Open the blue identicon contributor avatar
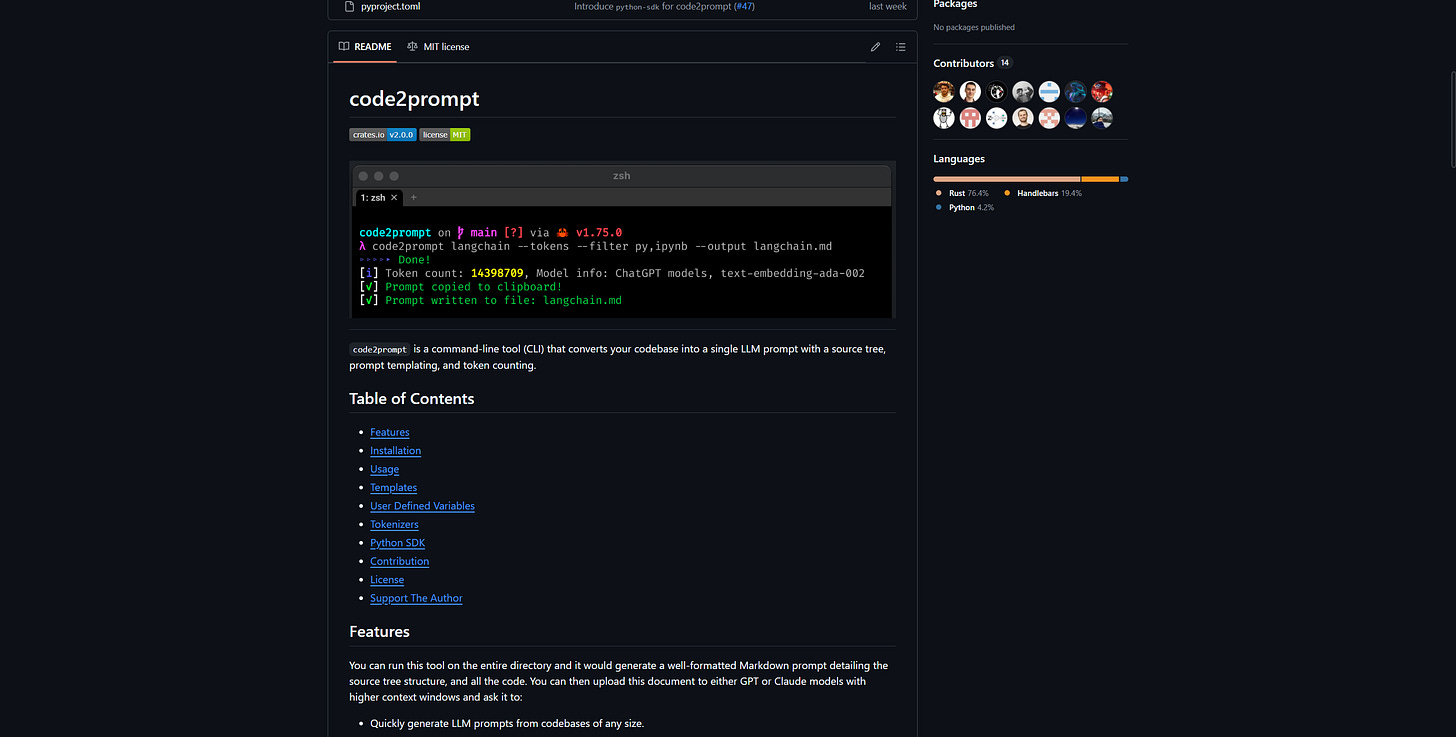The image size is (1456, 737). click(x=1049, y=92)
